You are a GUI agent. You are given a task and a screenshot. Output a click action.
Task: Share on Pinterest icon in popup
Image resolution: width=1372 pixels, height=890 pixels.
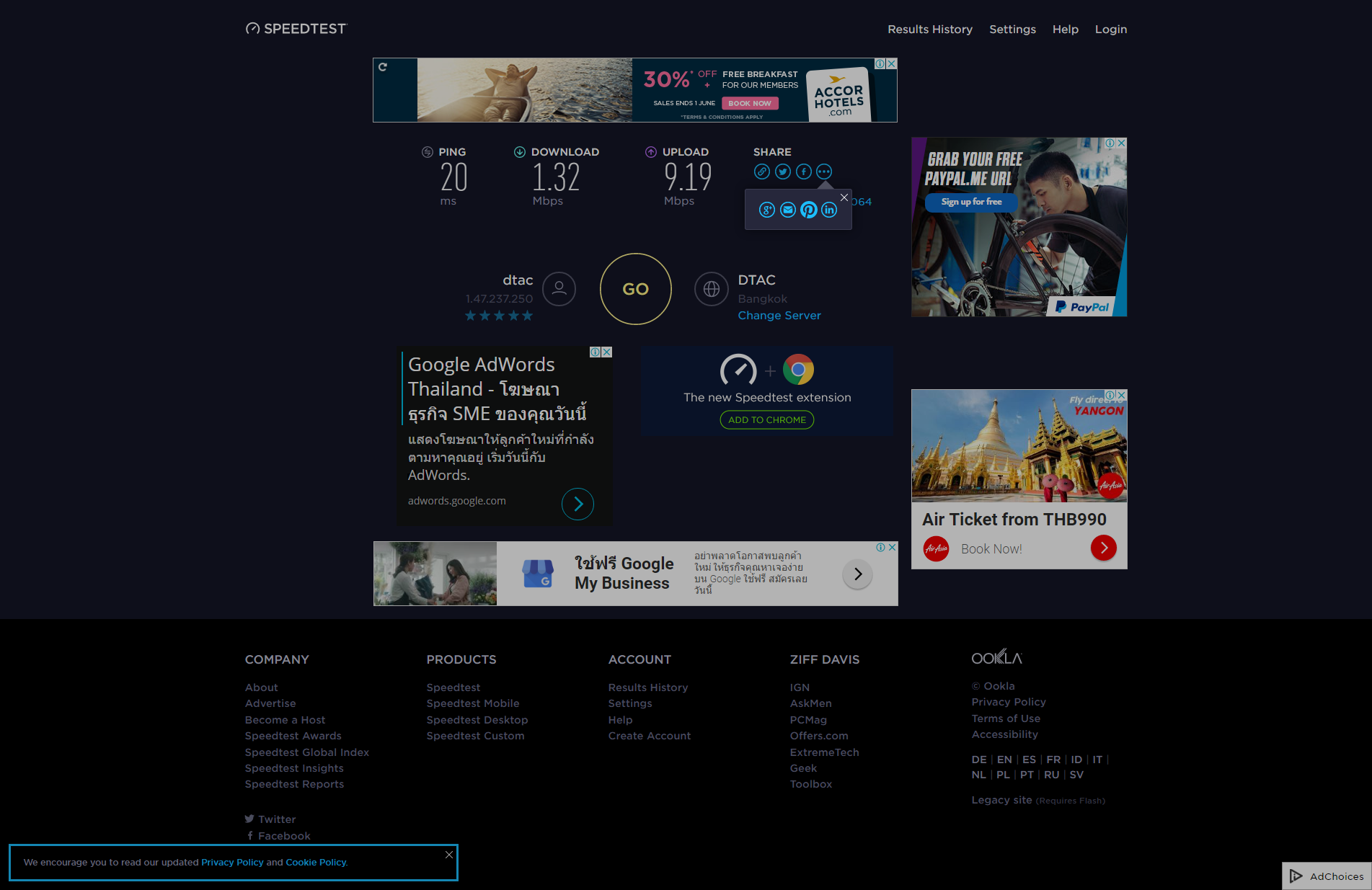[809, 210]
